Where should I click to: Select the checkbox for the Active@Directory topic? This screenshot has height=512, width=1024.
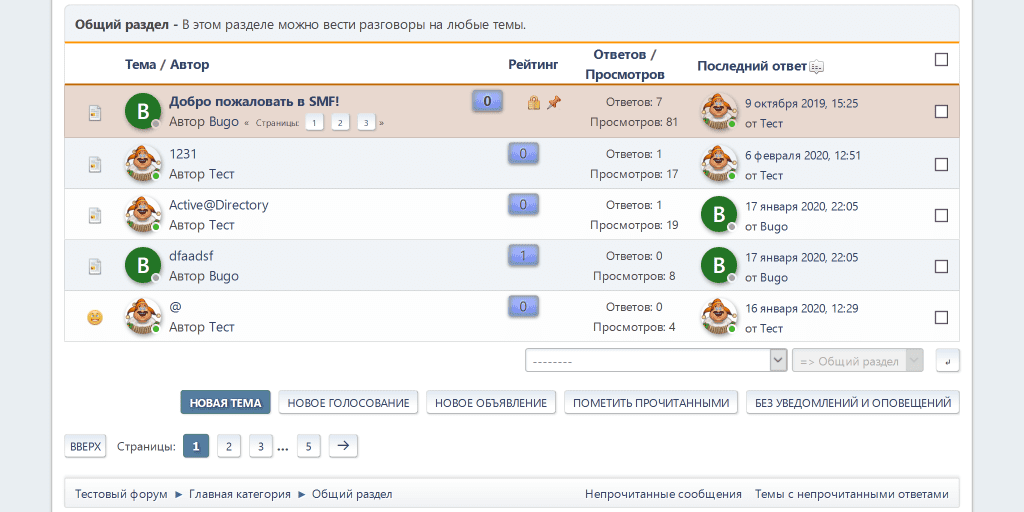(x=941, y=215)
